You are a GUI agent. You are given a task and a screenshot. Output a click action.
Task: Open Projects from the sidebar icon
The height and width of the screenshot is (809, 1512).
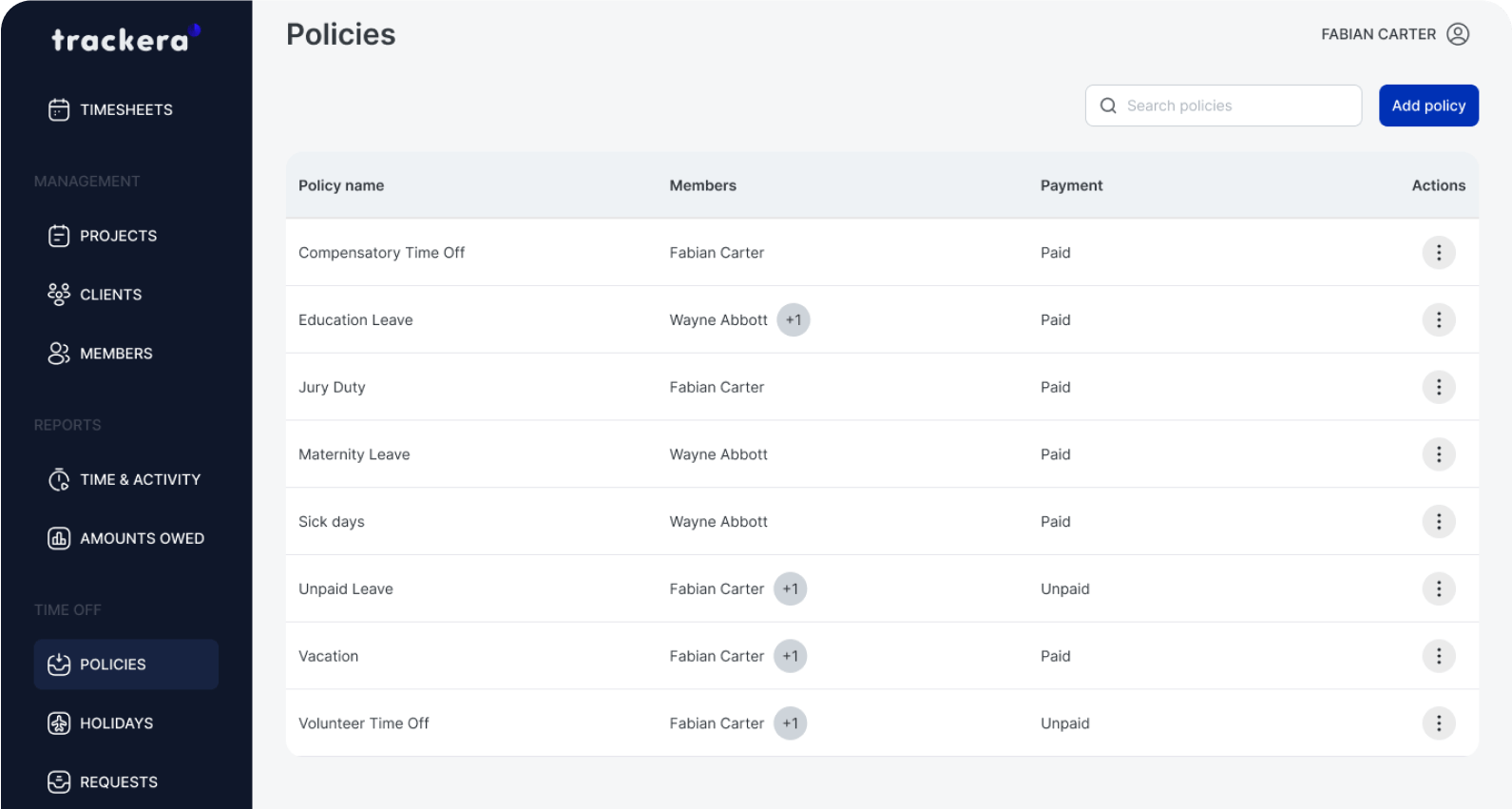click(59, 236)
